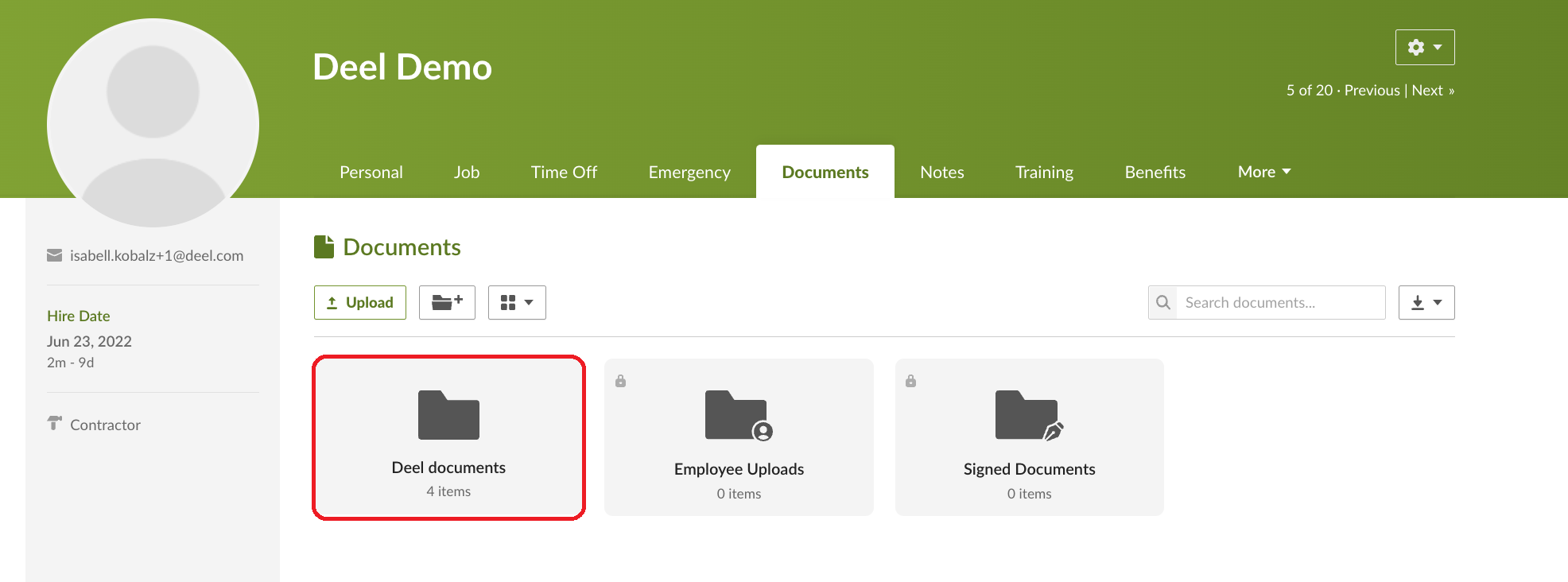Click the Jun 23, 2022 date

click(x=89, y=341)
